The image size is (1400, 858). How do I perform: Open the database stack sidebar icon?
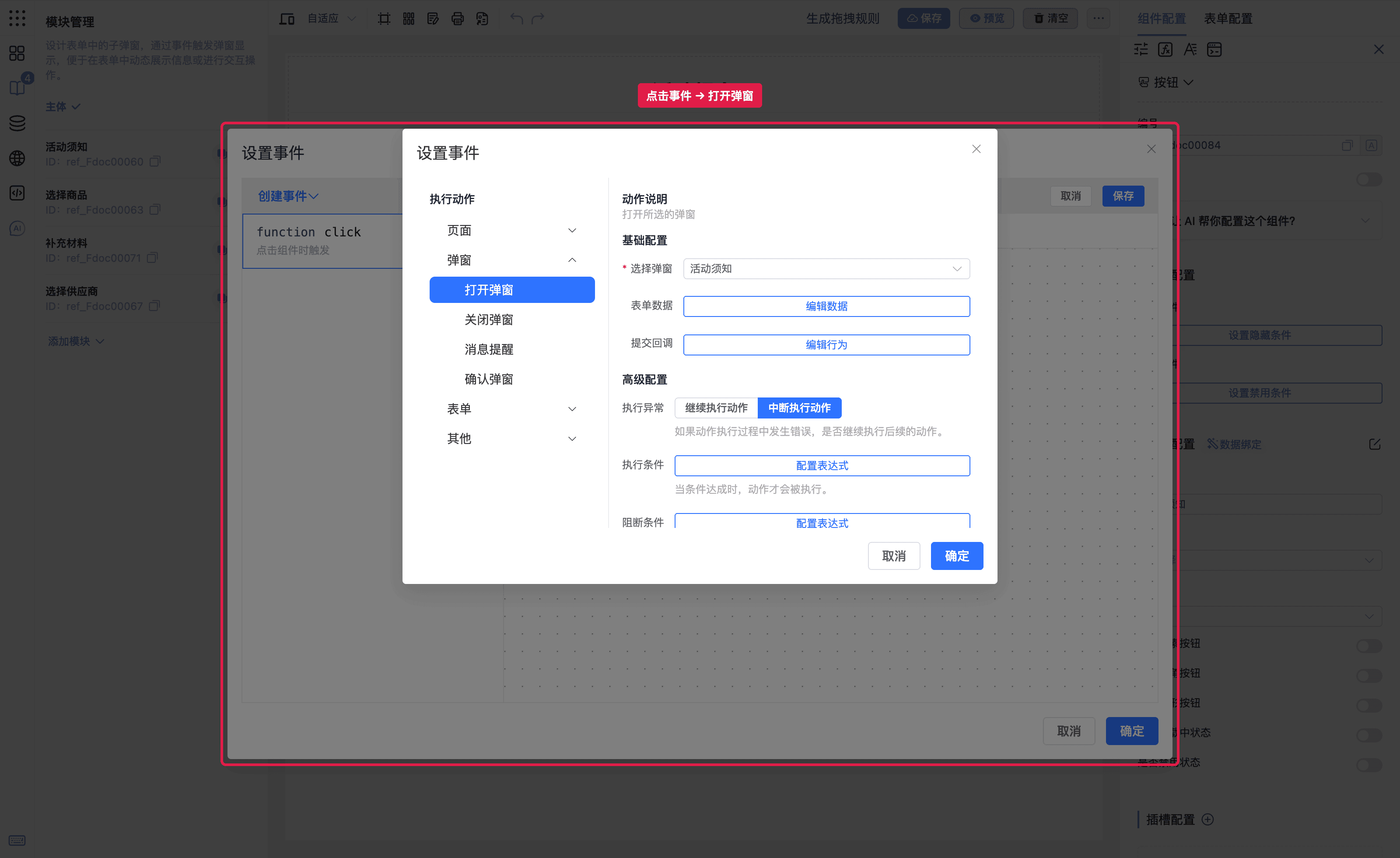(17, 123)
